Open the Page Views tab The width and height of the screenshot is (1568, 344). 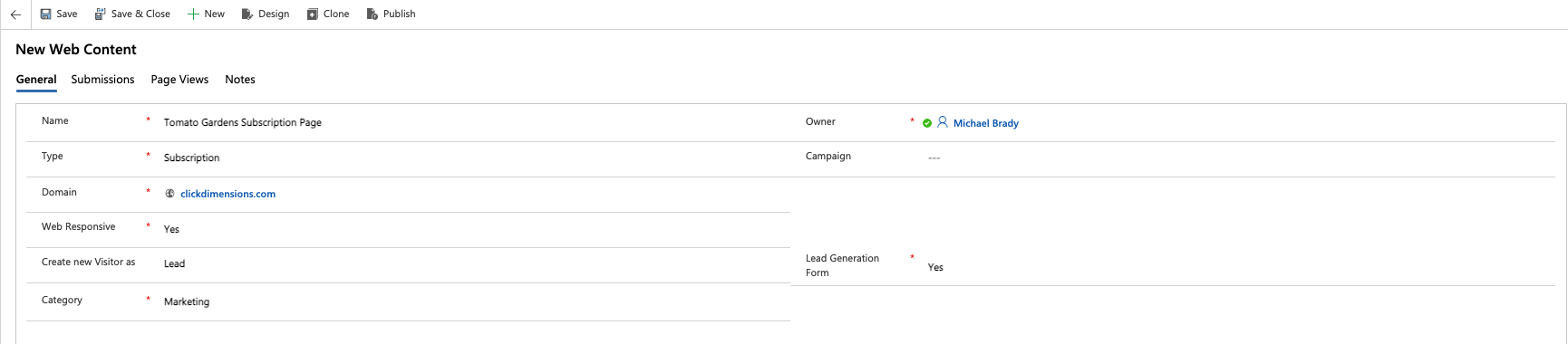(x=179, y=80)
